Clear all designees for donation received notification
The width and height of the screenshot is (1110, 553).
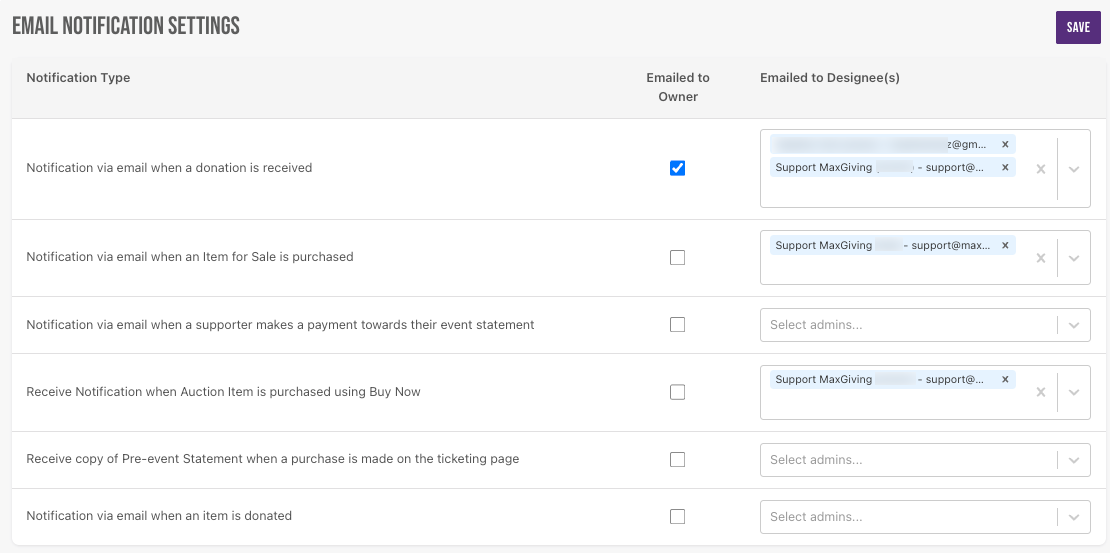pos(1040,169)
